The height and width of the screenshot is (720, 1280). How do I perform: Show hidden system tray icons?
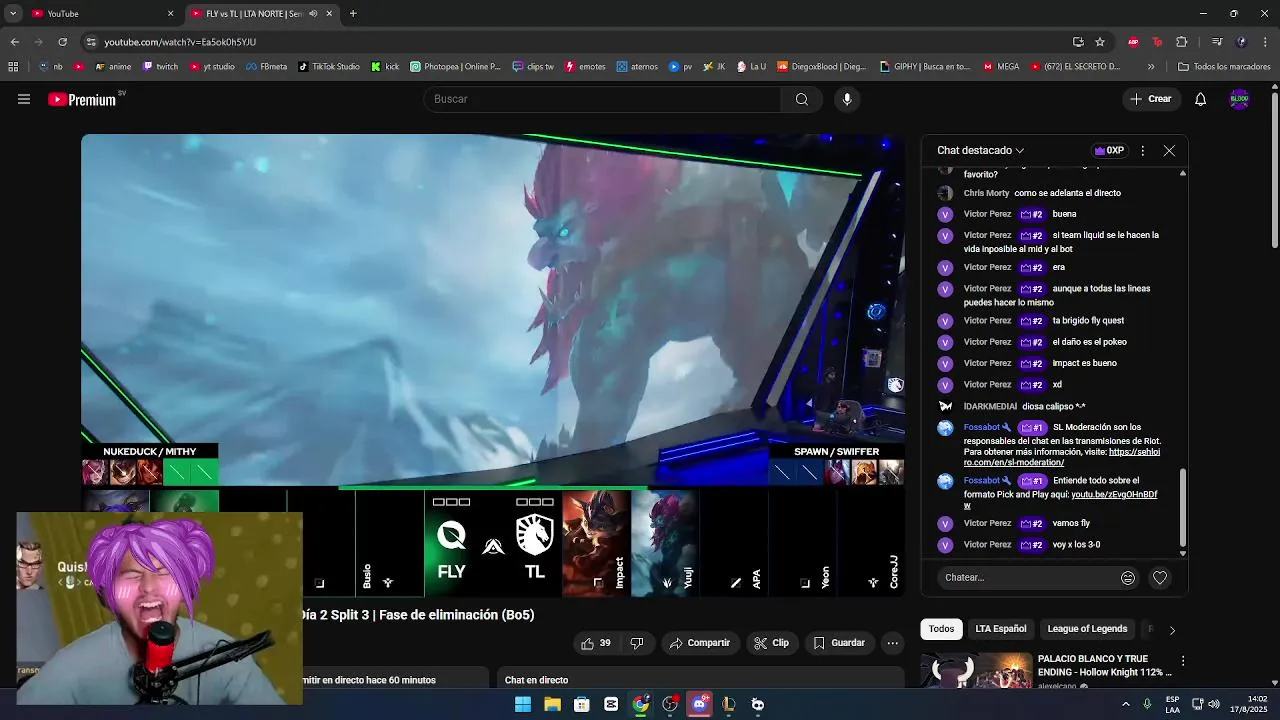[x=1125, y=704]
